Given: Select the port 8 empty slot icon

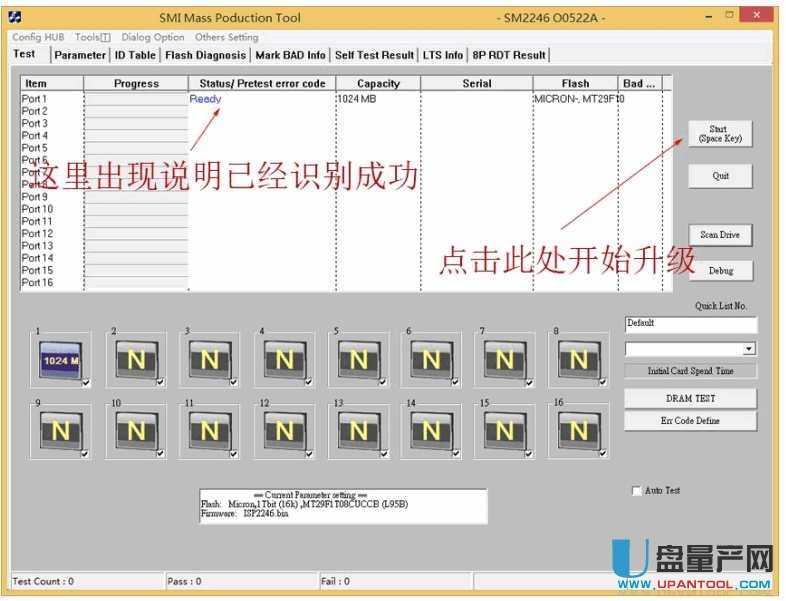Looking at the screenshot, I should click(x=578, y=358).
